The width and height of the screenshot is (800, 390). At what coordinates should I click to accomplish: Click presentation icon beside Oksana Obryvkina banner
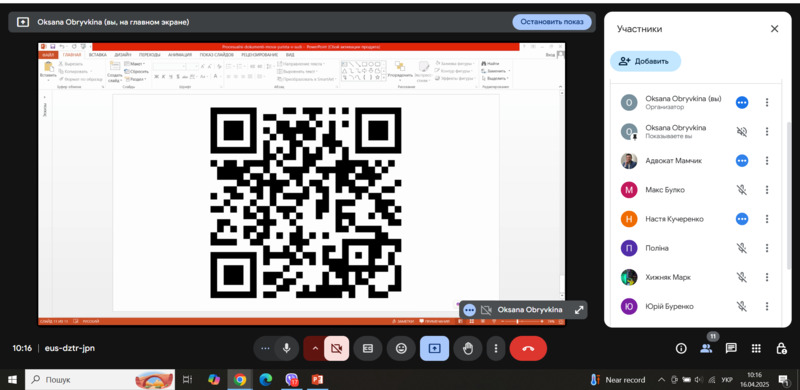coord(22,22)
